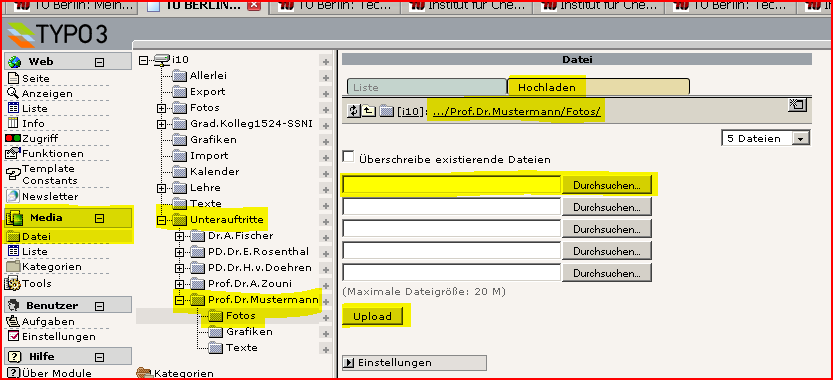Go up one folder level icon
833x380 pixels.
click(x=369, y=111)
